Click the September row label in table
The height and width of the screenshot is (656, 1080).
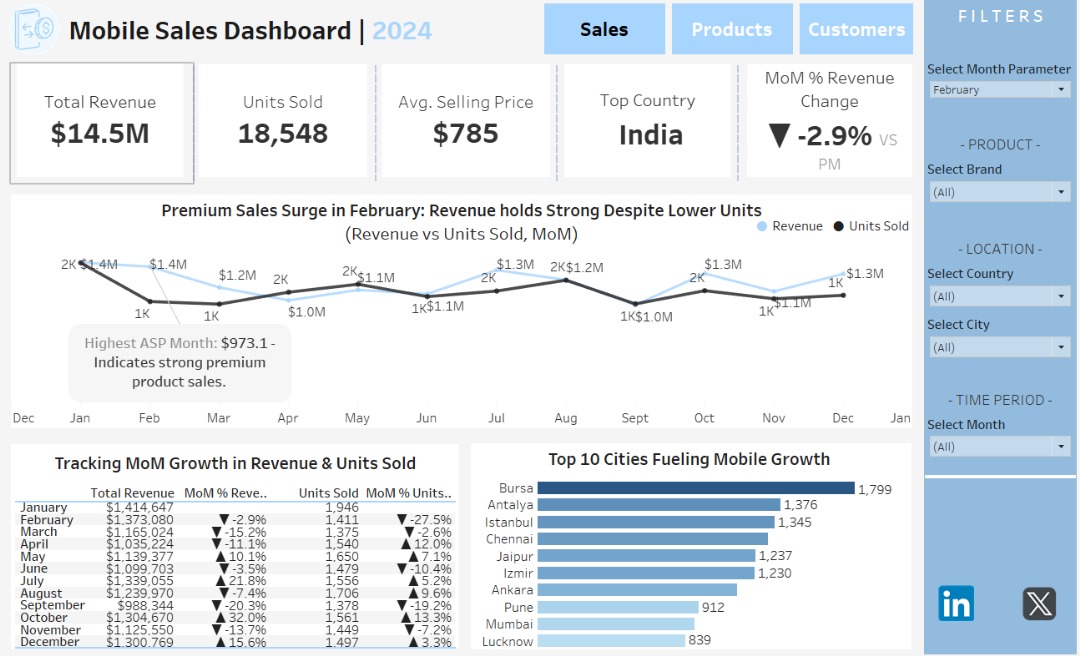tap(52, 605)
